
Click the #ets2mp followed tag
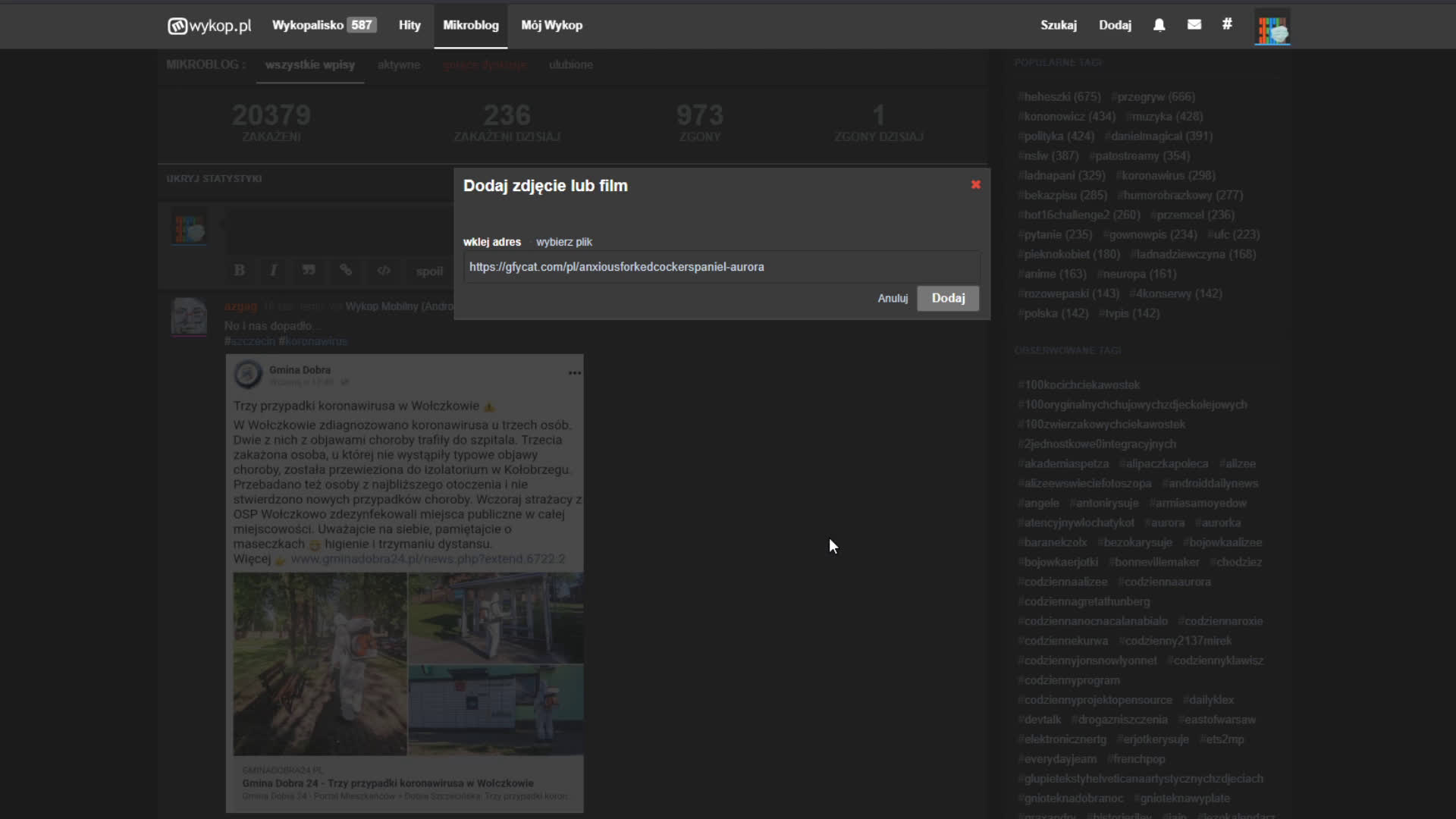point(1222,740)
